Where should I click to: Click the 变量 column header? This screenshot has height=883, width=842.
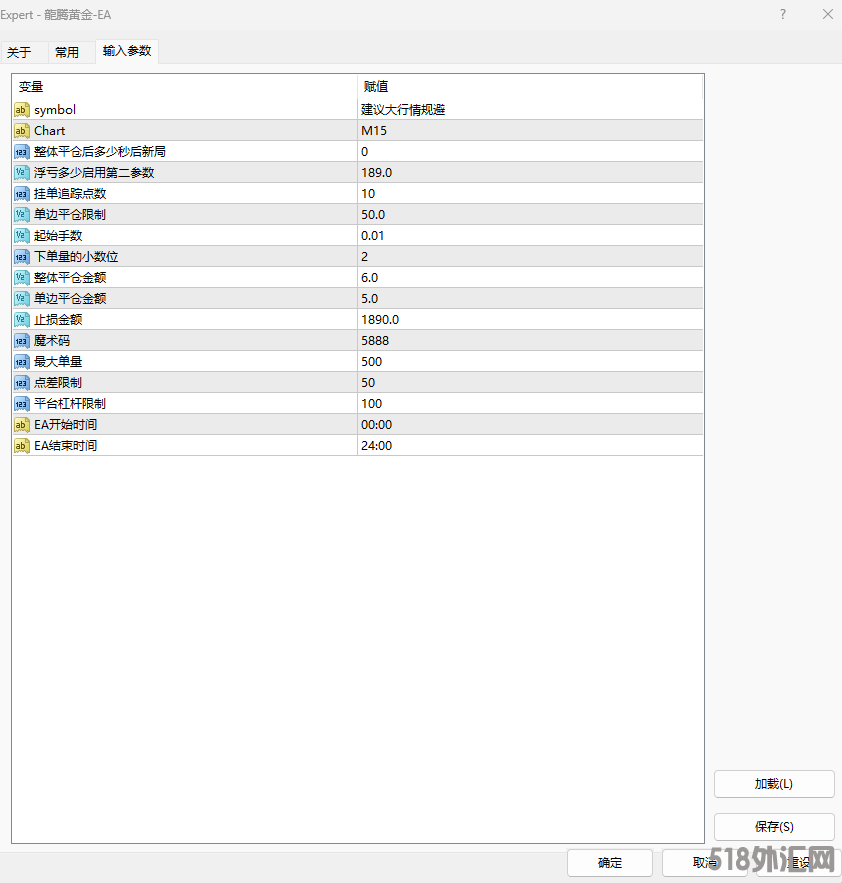185,87
